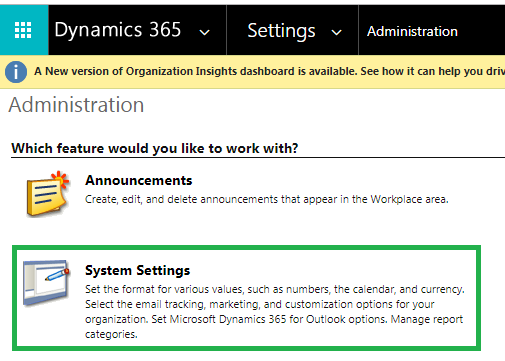
Task: Click the System Settings description paragraph
Action: pyautogui.click(x=275, y=311)
